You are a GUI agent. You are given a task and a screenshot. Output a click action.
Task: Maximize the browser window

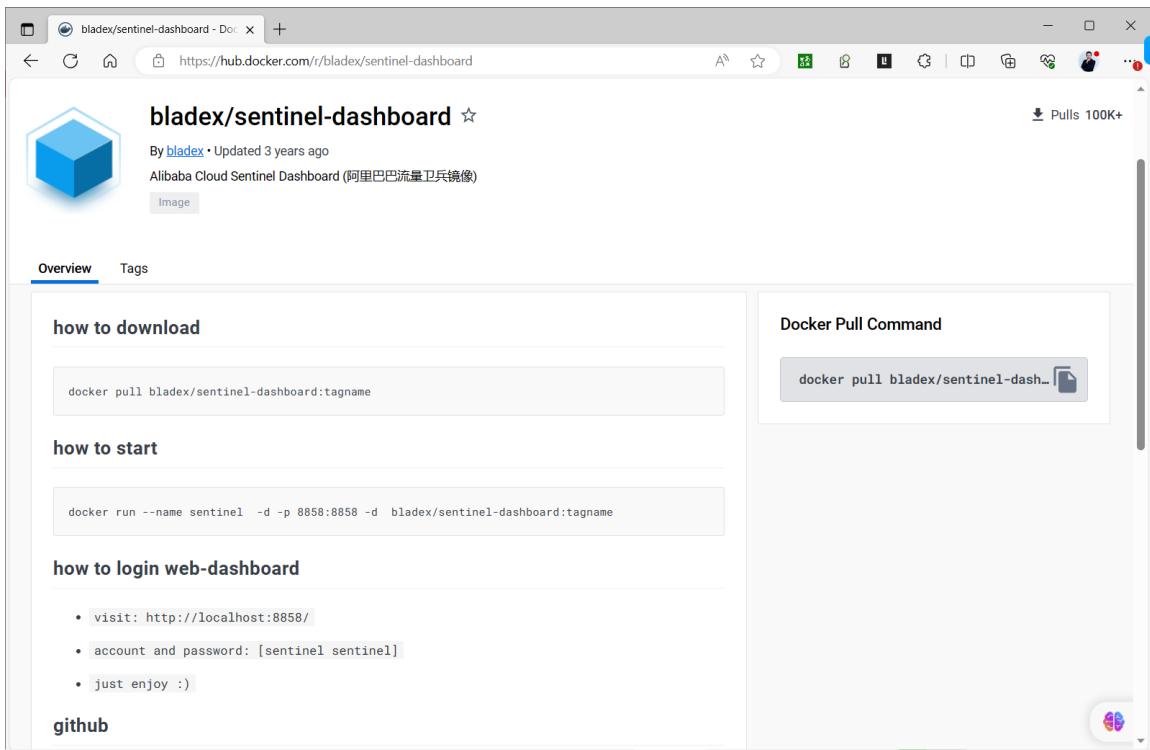point(1089,26)
